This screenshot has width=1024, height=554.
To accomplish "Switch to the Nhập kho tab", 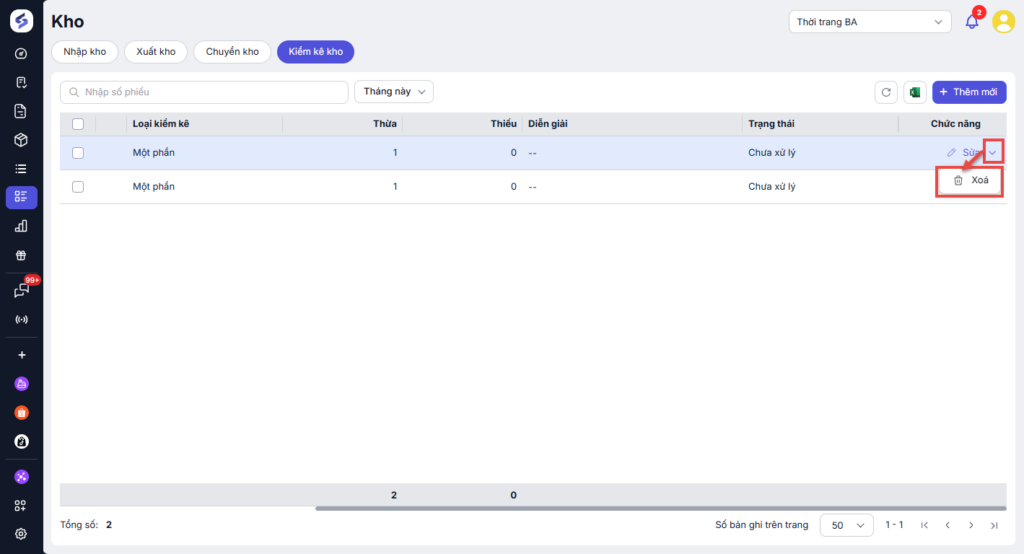I will [85, 52].
